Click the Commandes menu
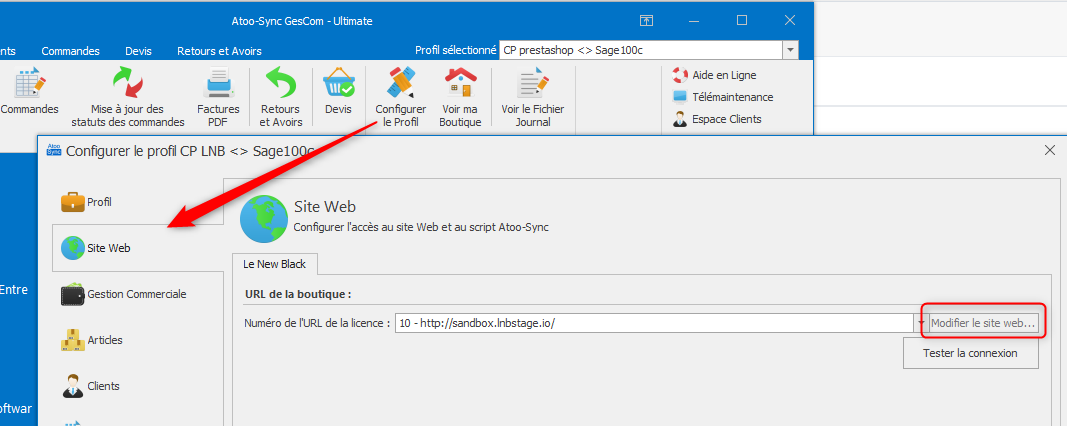Screen dimensions: 1067x426 70,51
